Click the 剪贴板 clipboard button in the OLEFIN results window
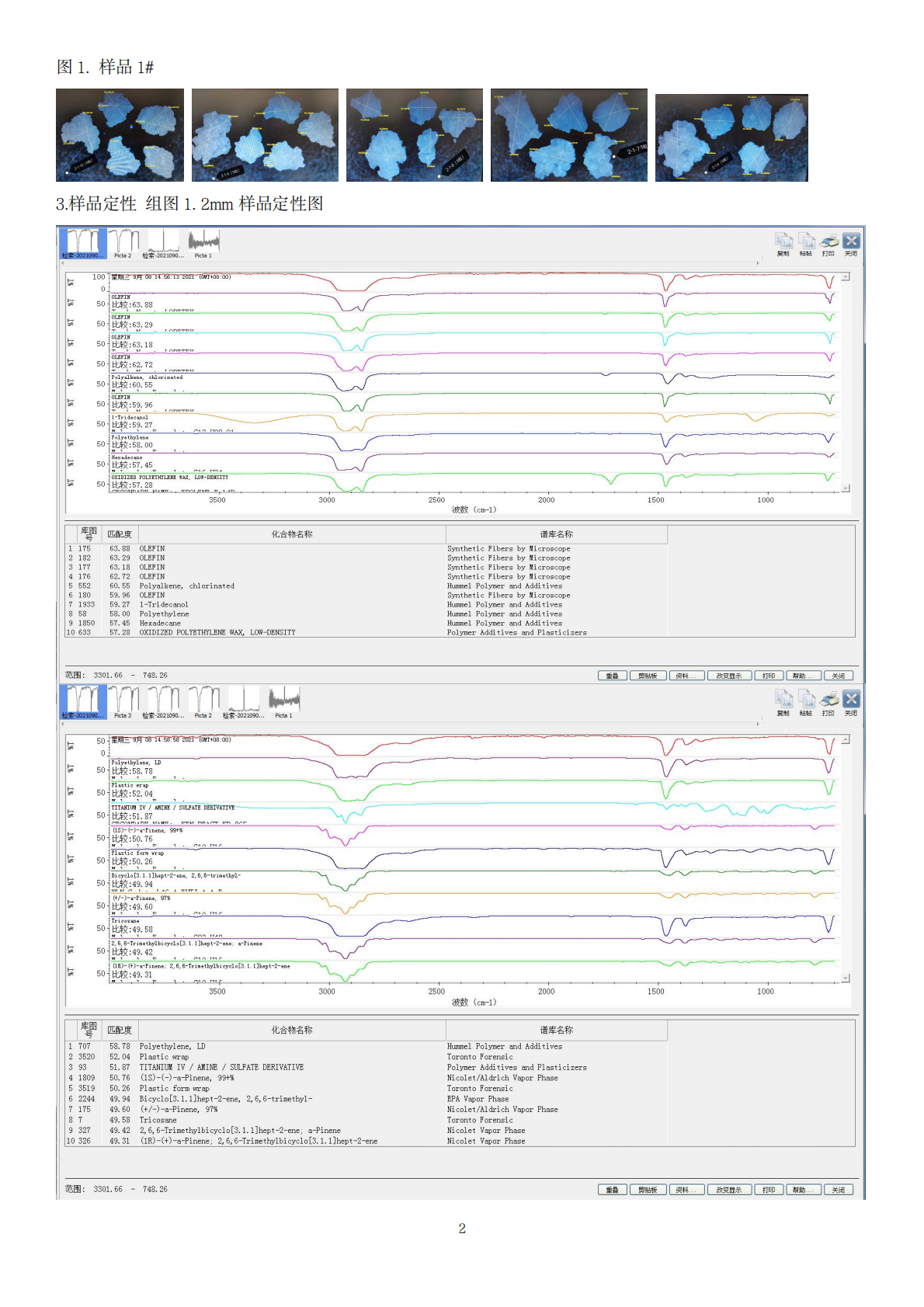 (x=648, y=676)
